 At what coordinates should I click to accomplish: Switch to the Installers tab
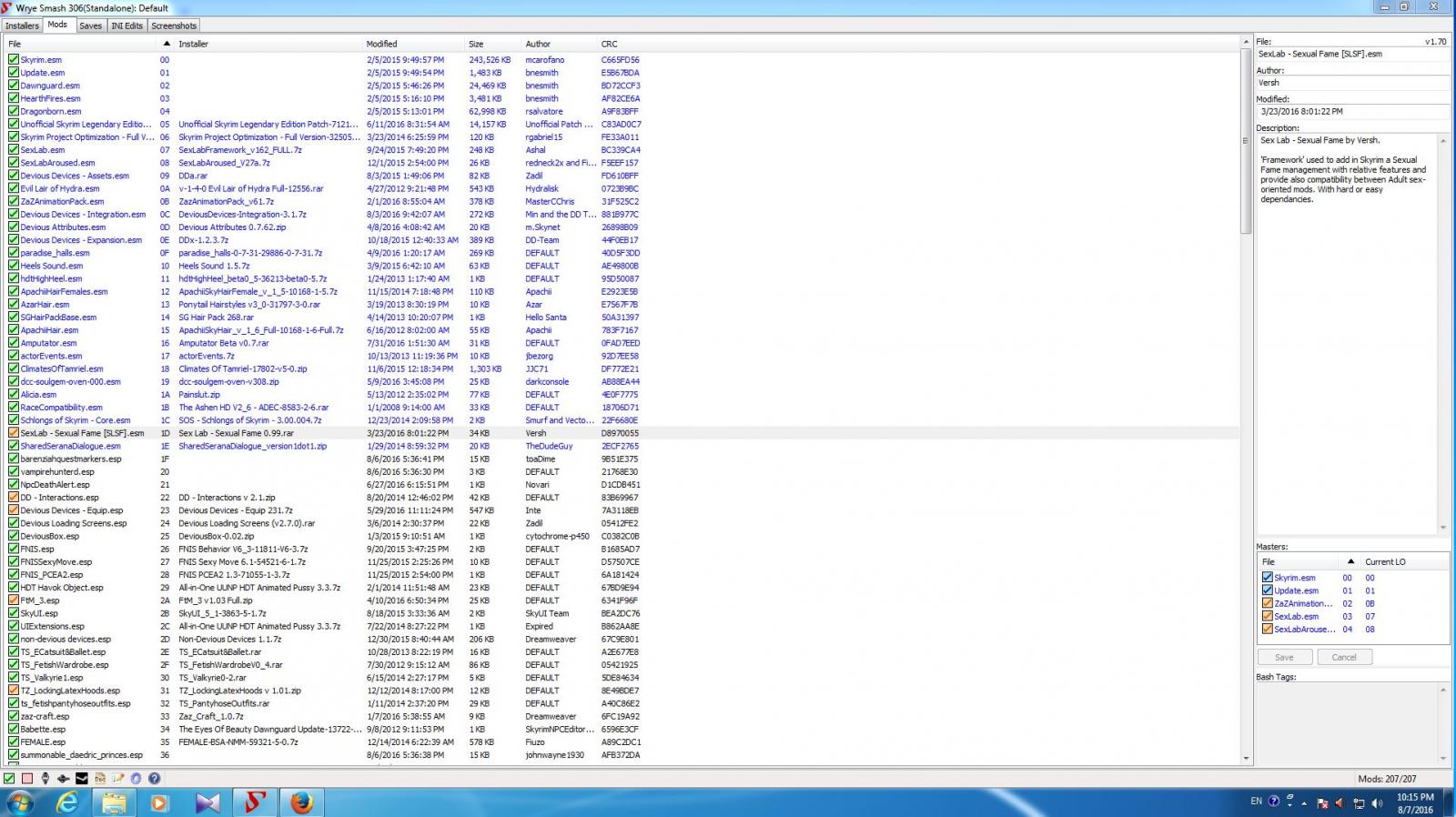pyautogui.click(x=22, y=25)
